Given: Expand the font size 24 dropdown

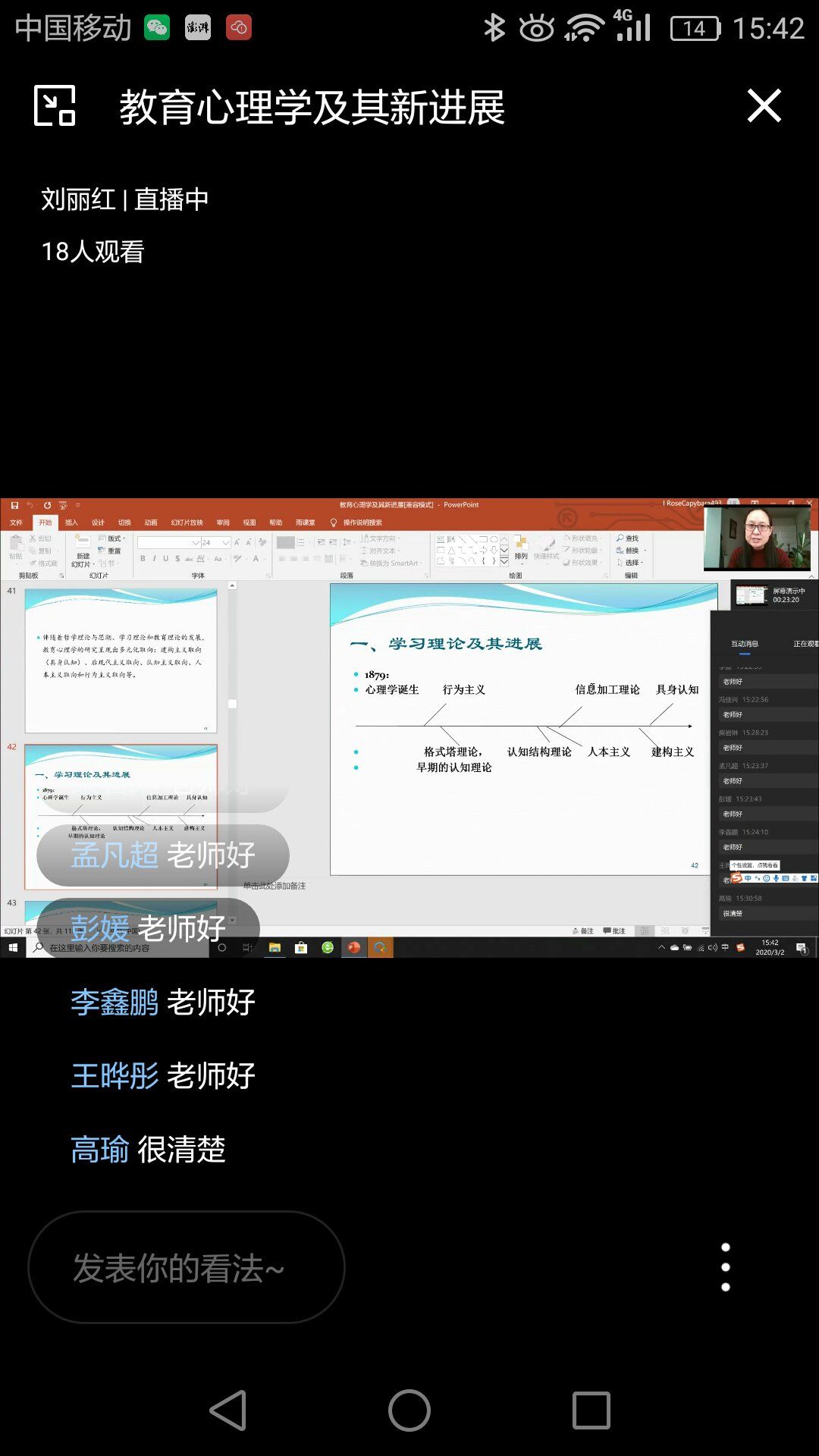Looking at the screenshot, I should click(225, 543).
